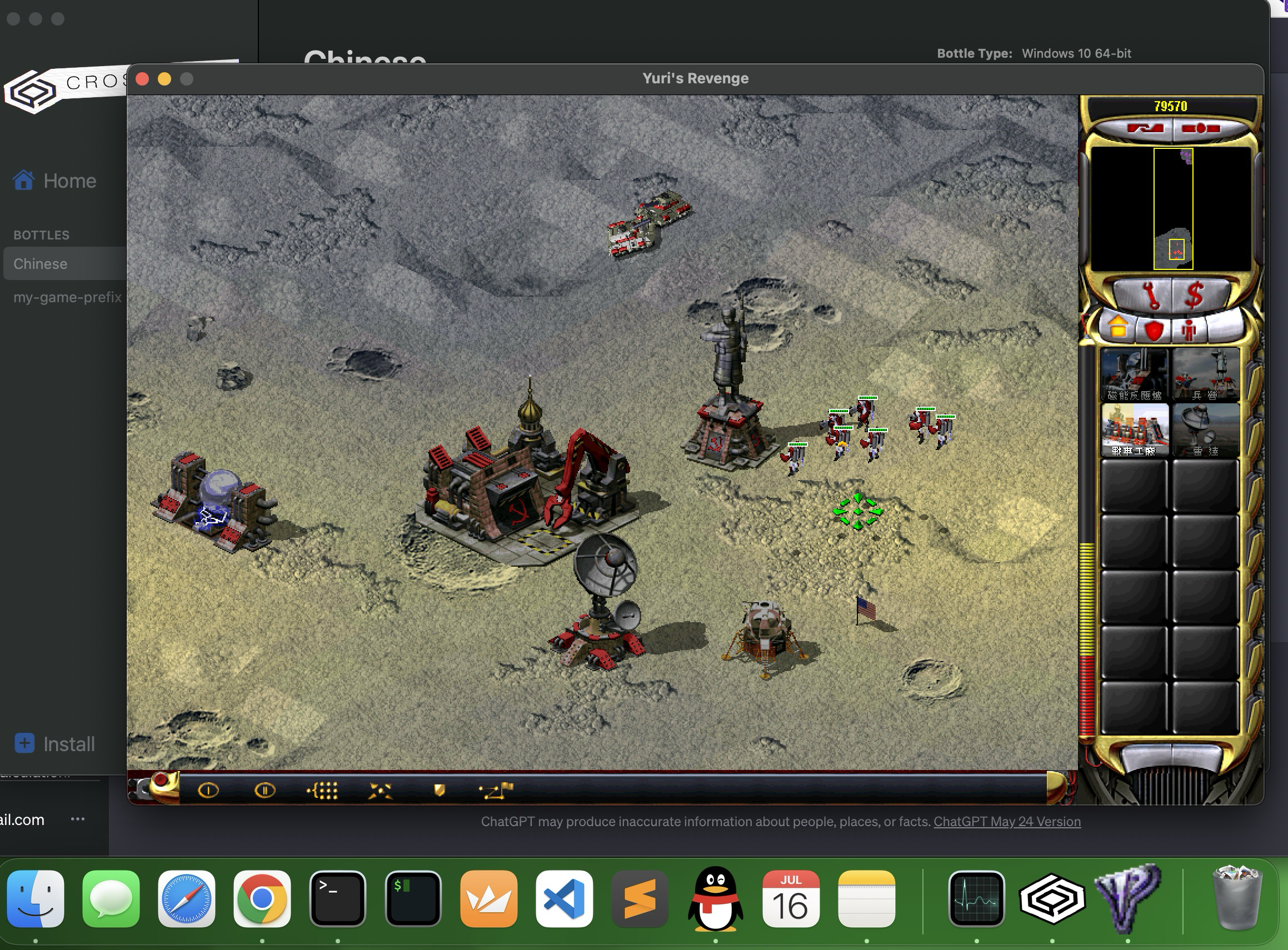
Task: Select Team 1 in the command bar
Action: pyautogui.click(x=208, y=791)
